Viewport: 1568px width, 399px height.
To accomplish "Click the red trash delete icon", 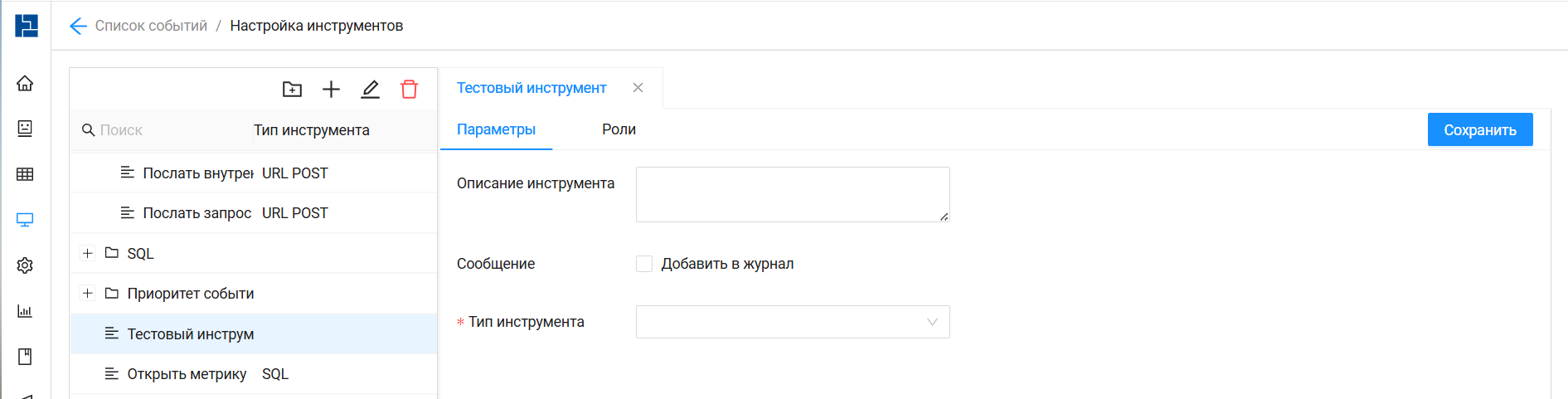I will pos(409,90).
